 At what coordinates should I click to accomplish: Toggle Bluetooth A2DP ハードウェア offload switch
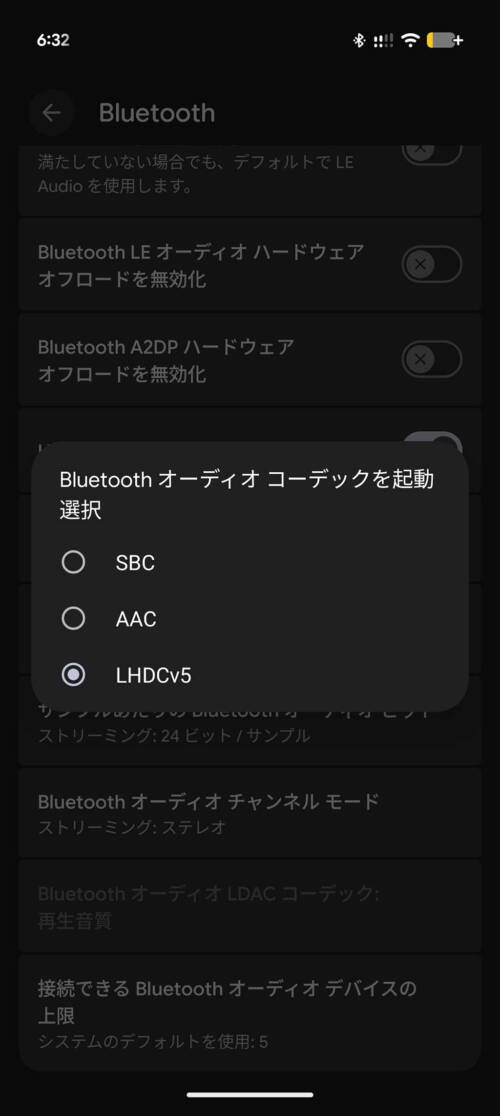pos(432,359)
